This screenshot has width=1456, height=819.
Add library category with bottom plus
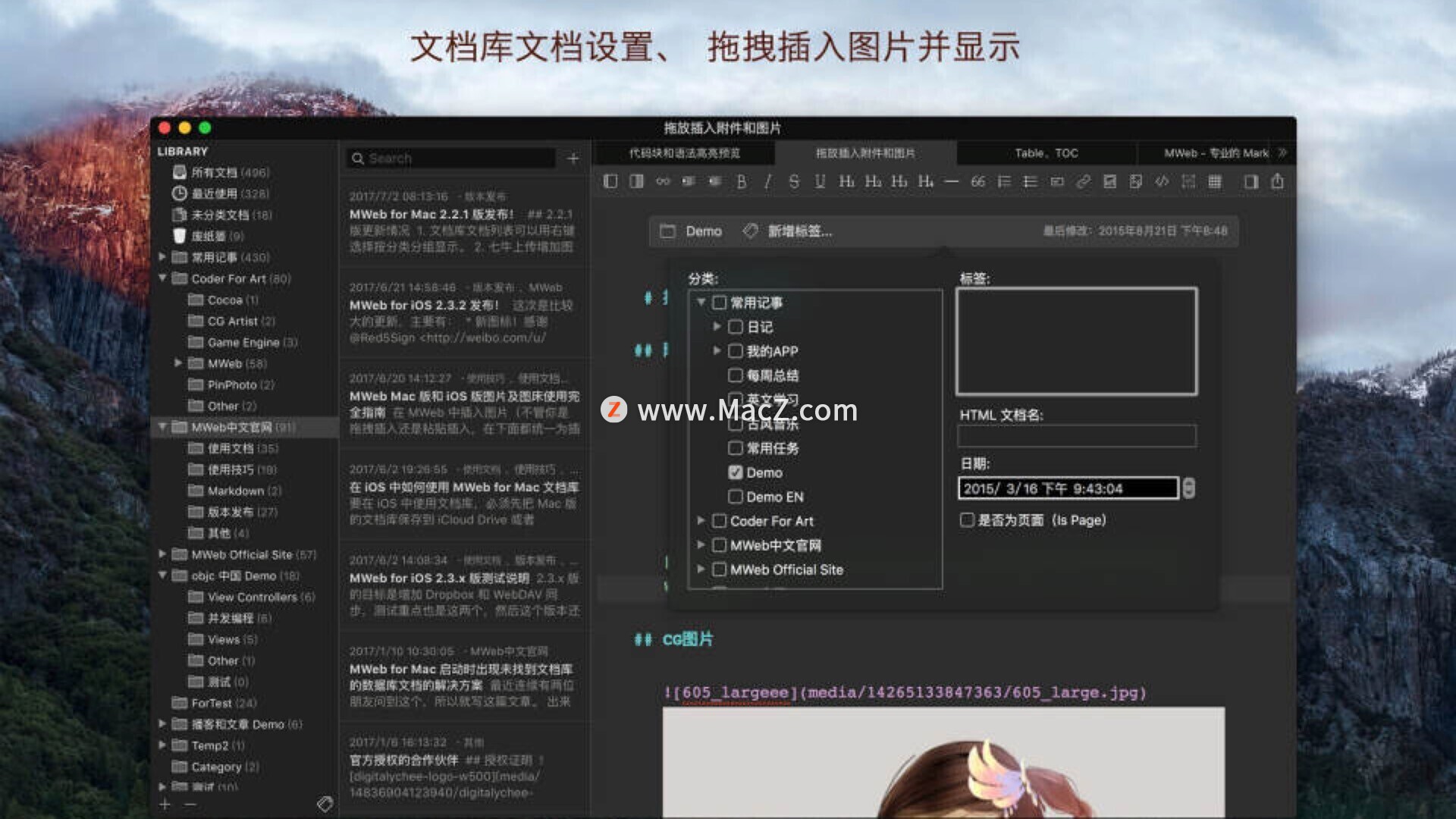pos(165,804)
